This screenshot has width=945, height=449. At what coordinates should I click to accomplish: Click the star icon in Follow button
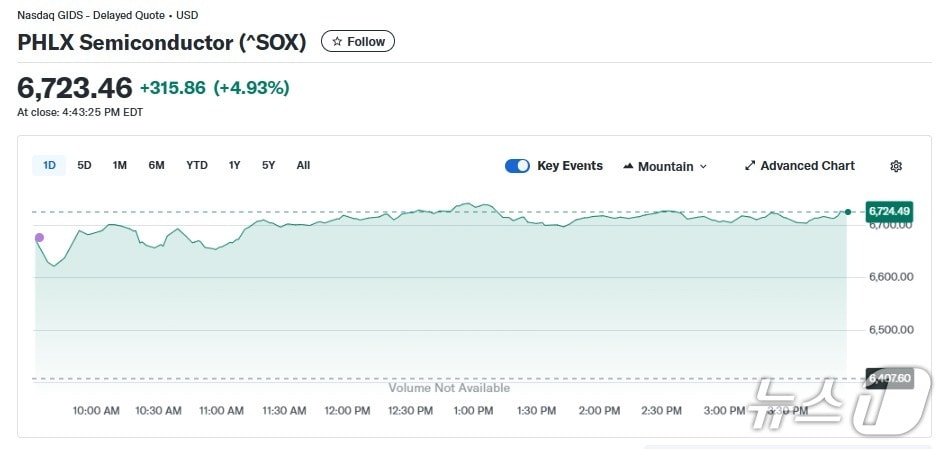point(337,42)
